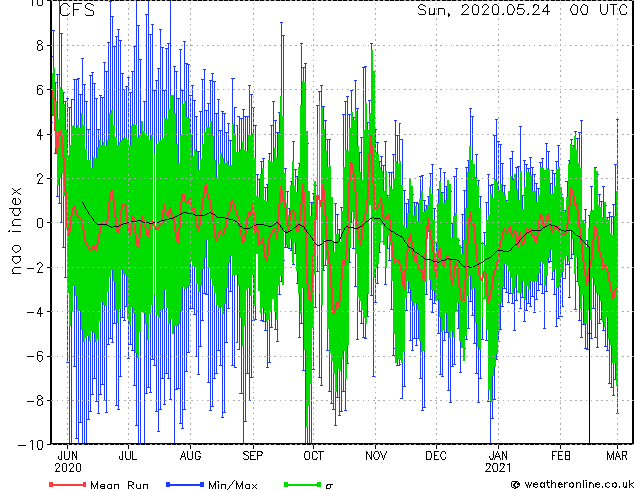The width and height of the screenshot is (634, 490).
Task: Click the NOV x-axis label
Action: 376,456
